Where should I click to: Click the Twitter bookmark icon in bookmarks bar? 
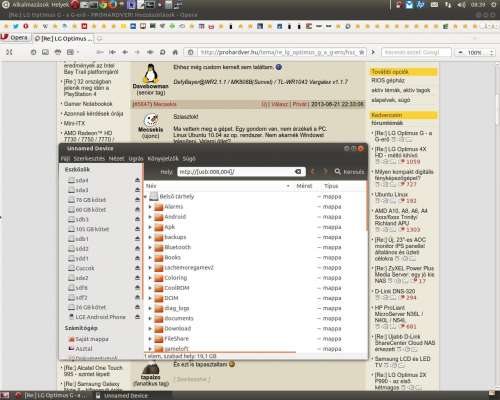[16, 26]
